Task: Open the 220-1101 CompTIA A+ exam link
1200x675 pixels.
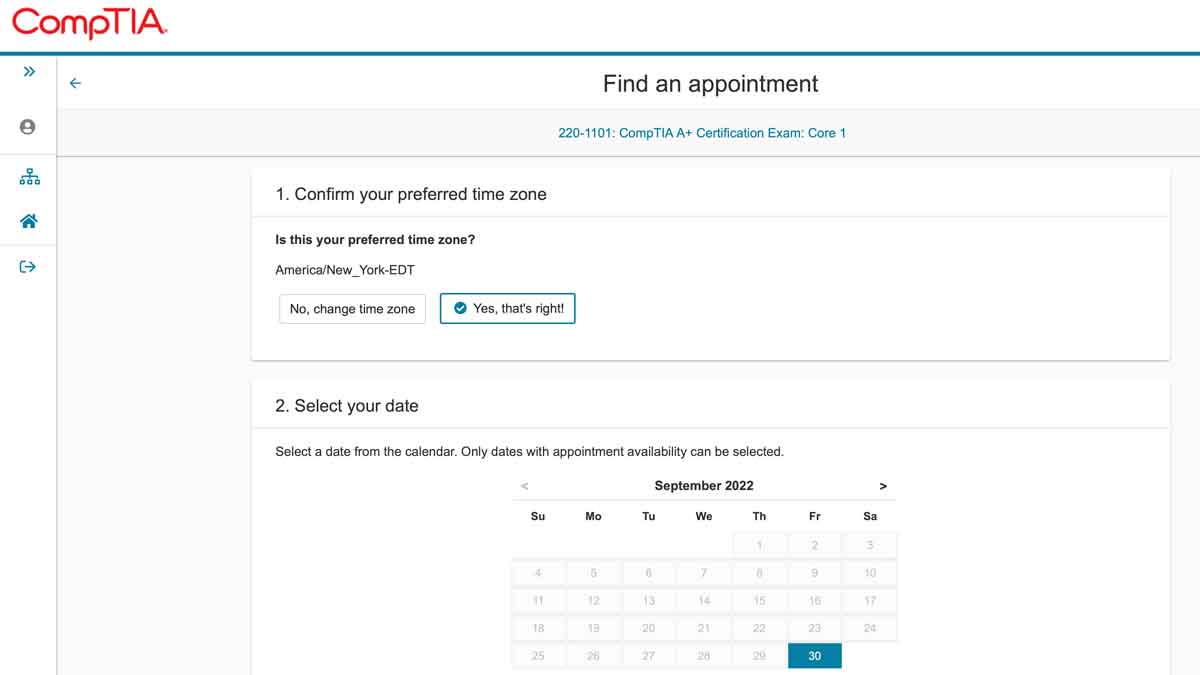Action: tap(702, 133)
